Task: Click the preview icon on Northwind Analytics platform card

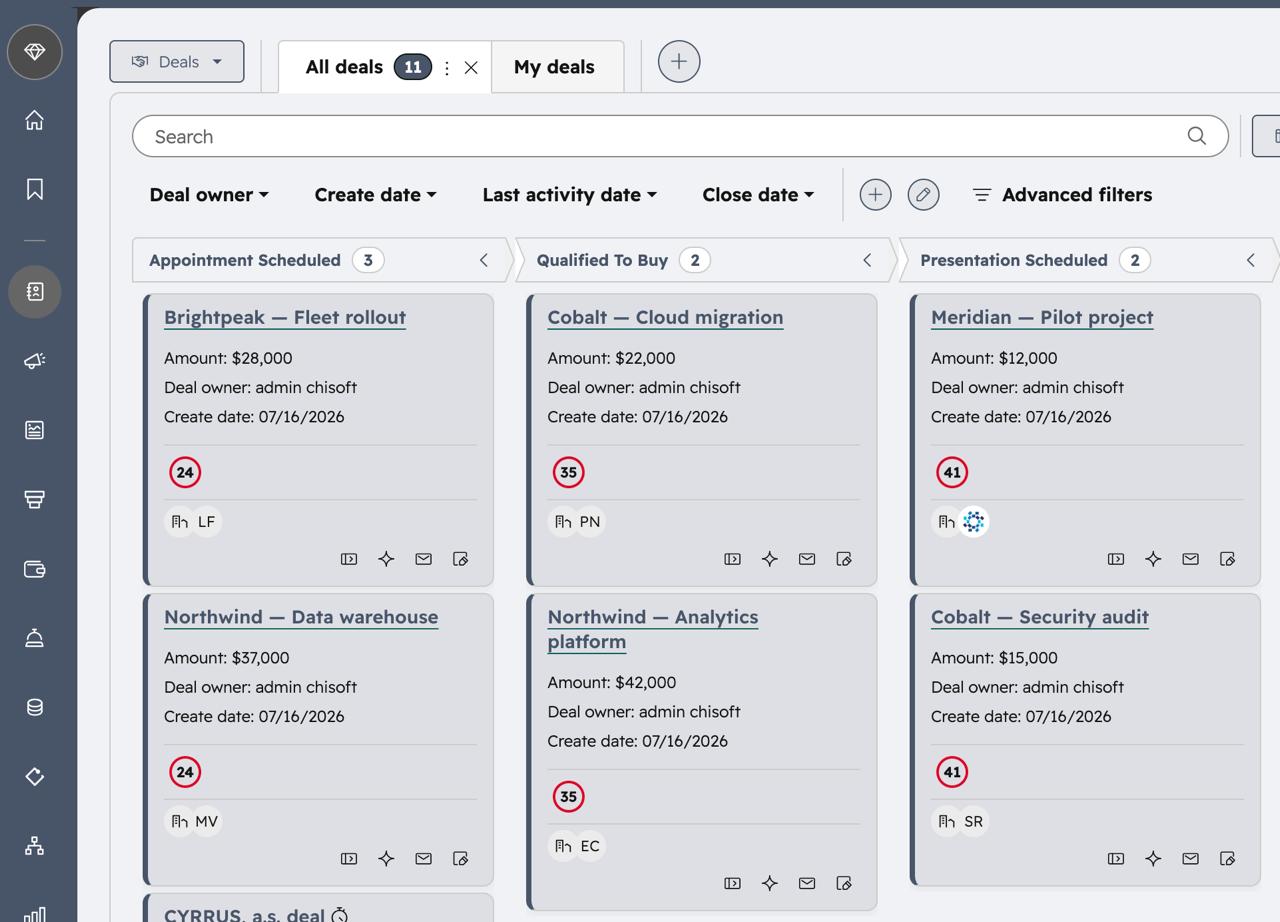Action: 733,883
